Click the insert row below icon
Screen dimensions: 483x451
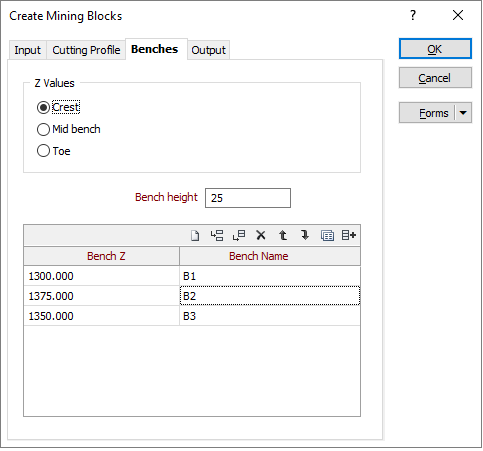[239, 236]
